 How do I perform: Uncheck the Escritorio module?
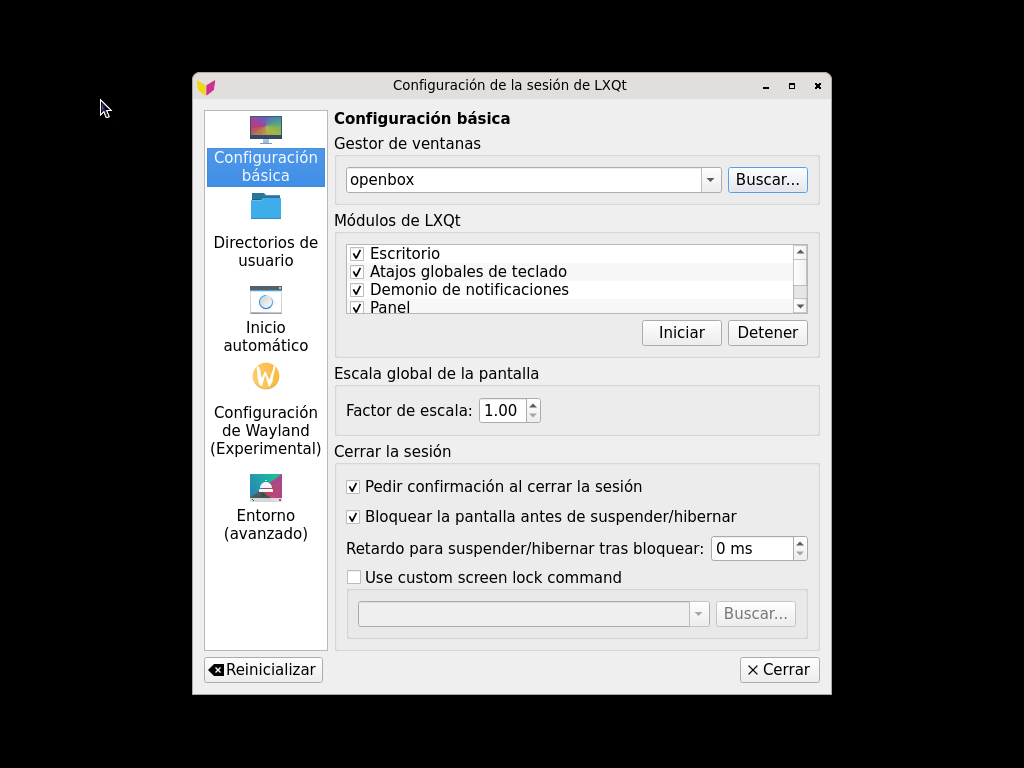point(357,253)
